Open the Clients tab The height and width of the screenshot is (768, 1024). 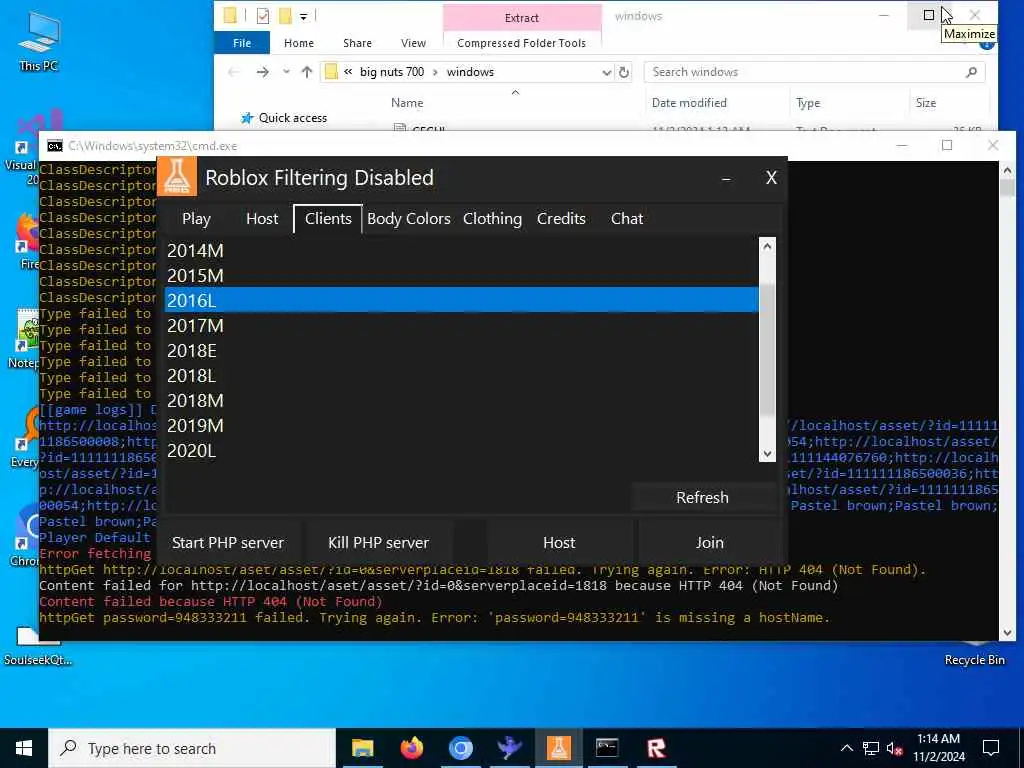point(328,219)
